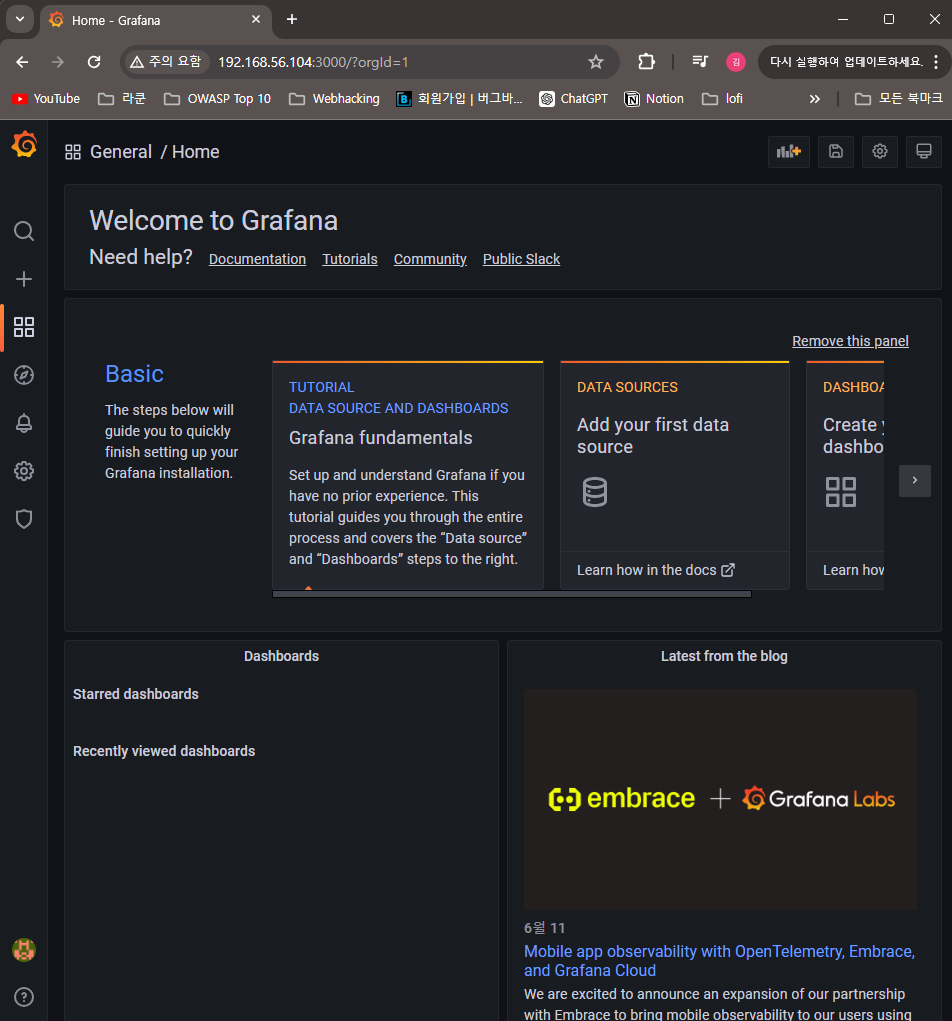The image size is (952, 1021).
Task: Open the browser extensions puzzle icon
Action: tap(646, 62)
